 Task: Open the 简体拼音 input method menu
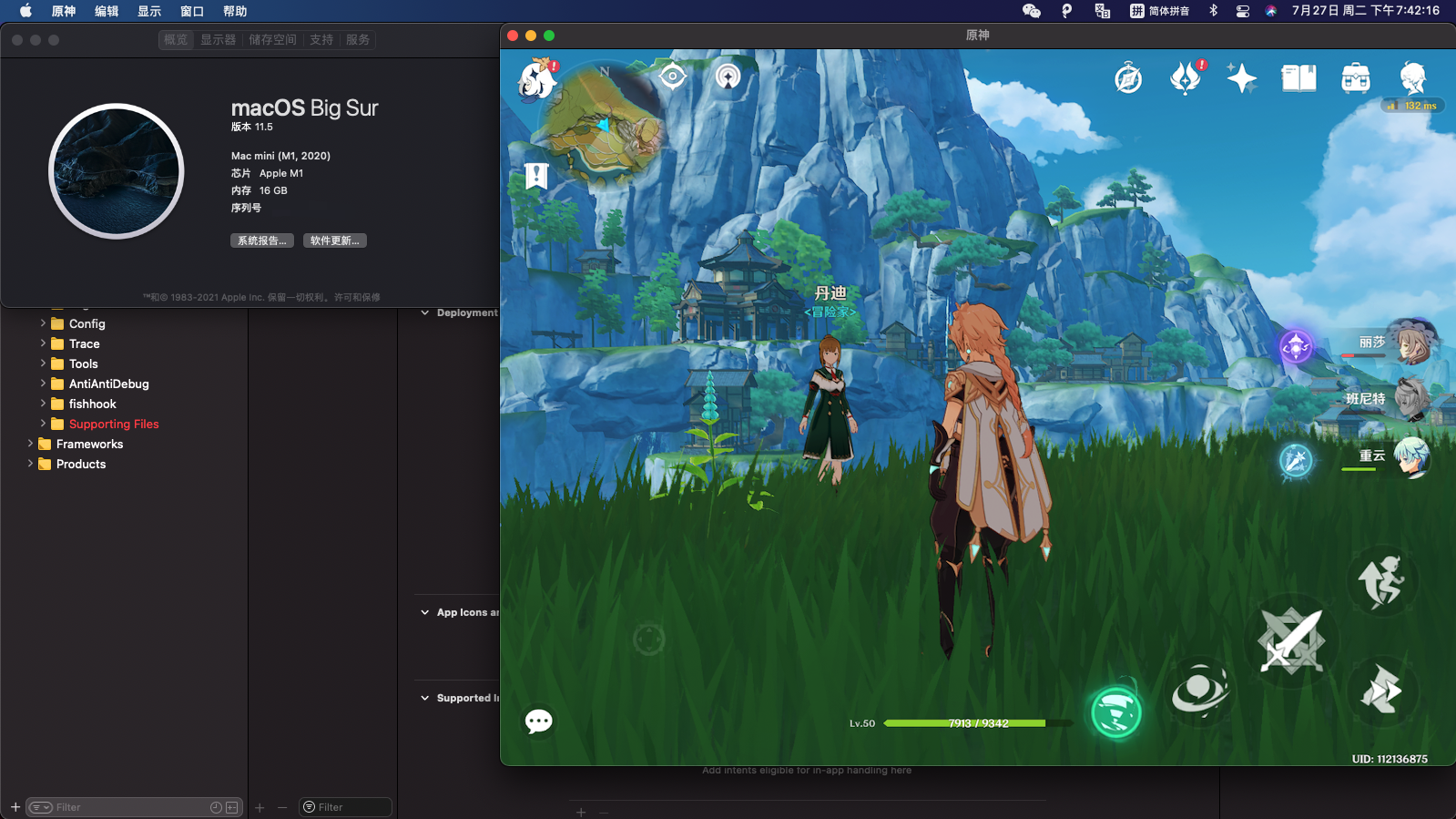[1160, 11]
